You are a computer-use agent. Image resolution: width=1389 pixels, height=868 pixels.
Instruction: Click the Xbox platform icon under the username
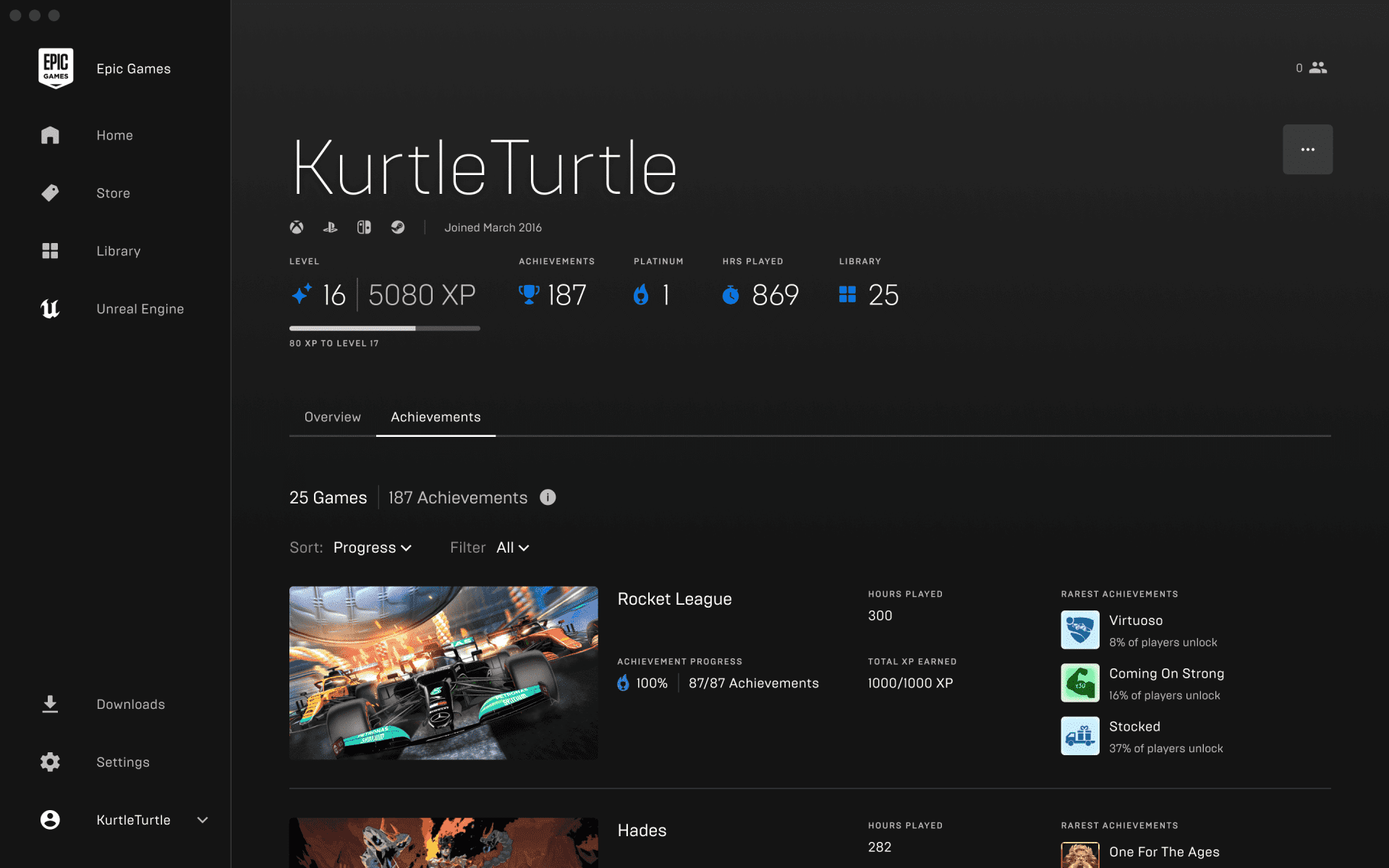coord(297,227)
